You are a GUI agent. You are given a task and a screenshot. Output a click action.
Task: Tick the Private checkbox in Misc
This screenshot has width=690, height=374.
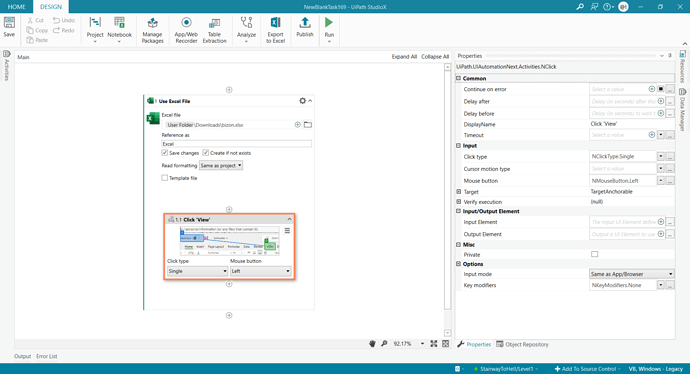pyautogui.click(x=595, y=254)
